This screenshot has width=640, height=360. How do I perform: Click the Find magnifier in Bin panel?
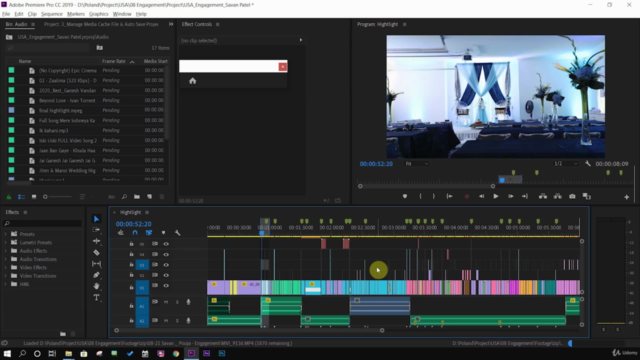[x=124, y=197]
